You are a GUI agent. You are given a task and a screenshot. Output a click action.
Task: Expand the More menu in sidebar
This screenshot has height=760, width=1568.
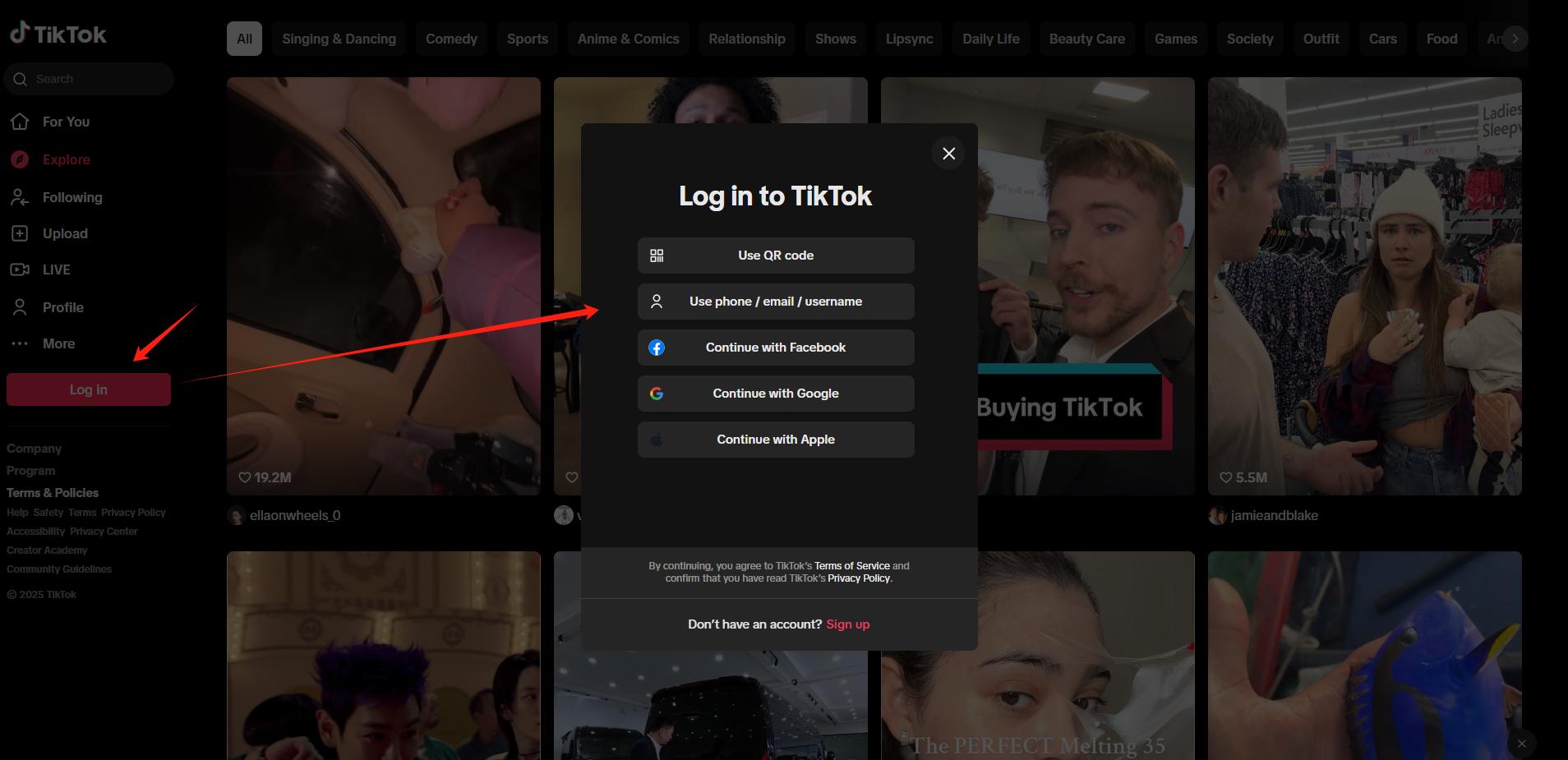[58, 343]
